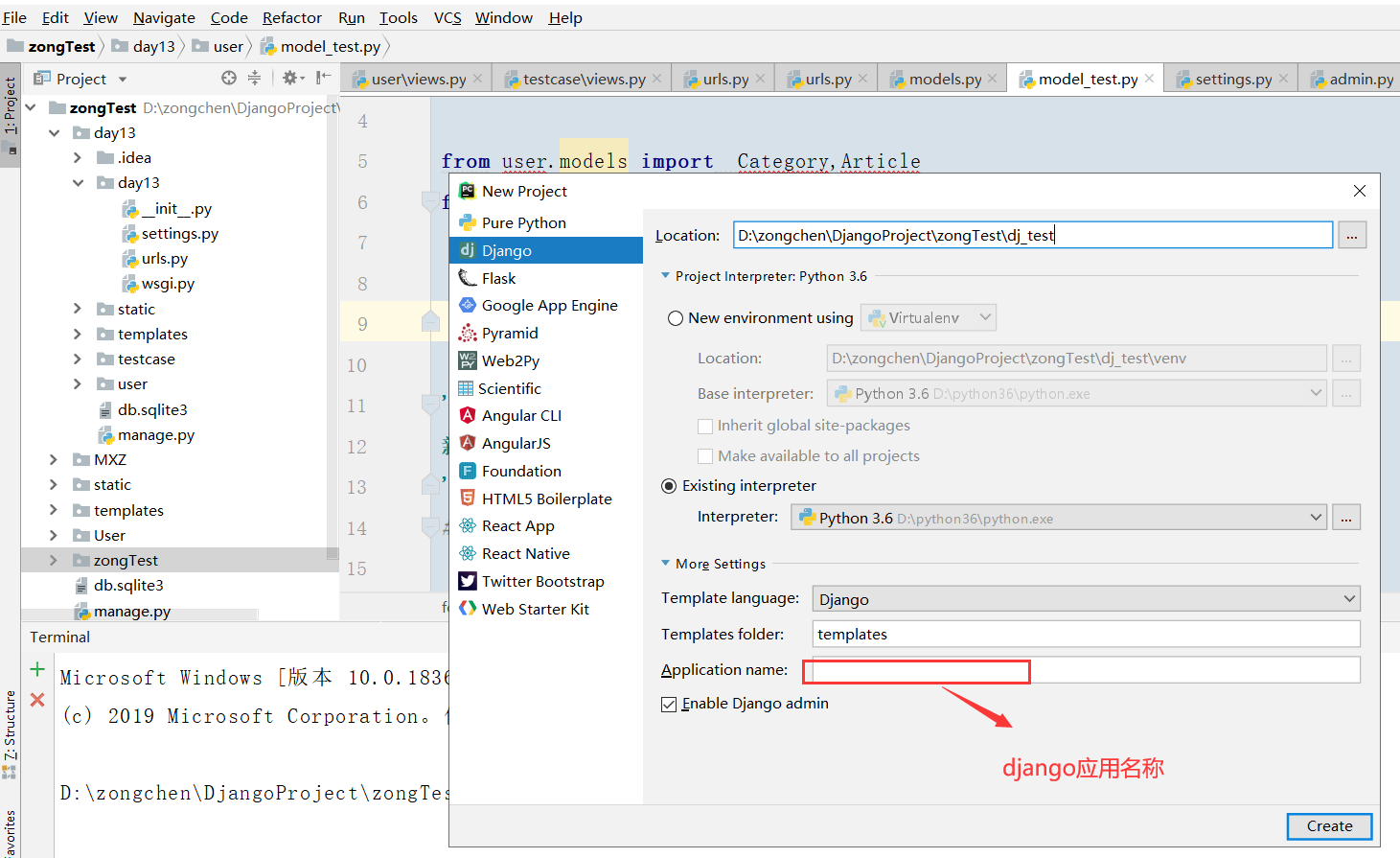1400x858 pixels.
Task: Expand the .idea folder
Action: pyautogui.click(x=78, y=157)
